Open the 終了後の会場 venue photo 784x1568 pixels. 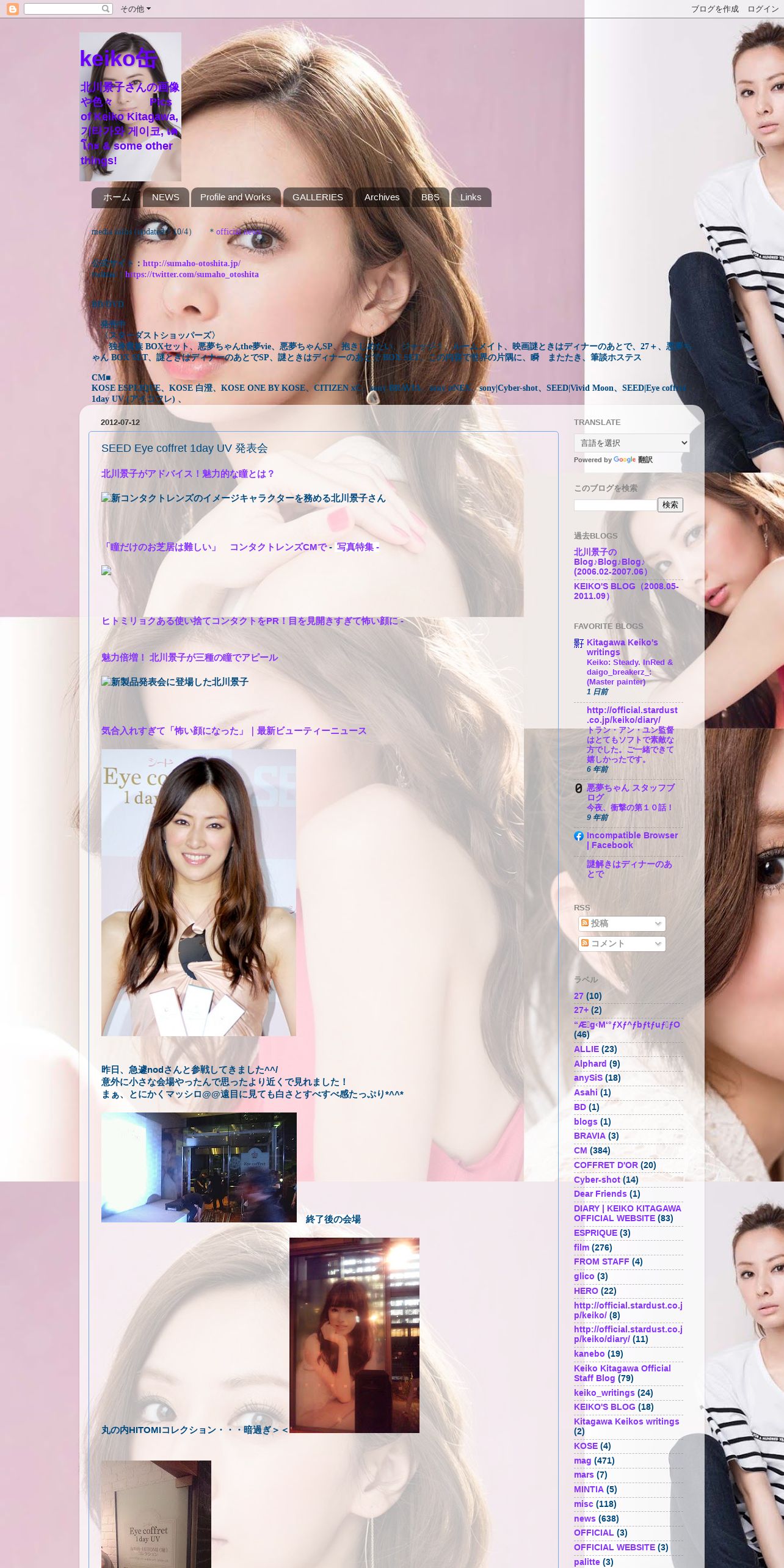point(198,1167)
